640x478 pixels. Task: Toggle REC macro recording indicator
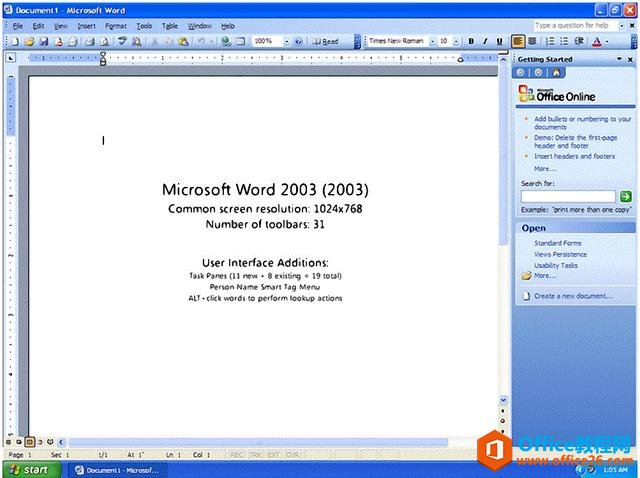tap(237, 454)
